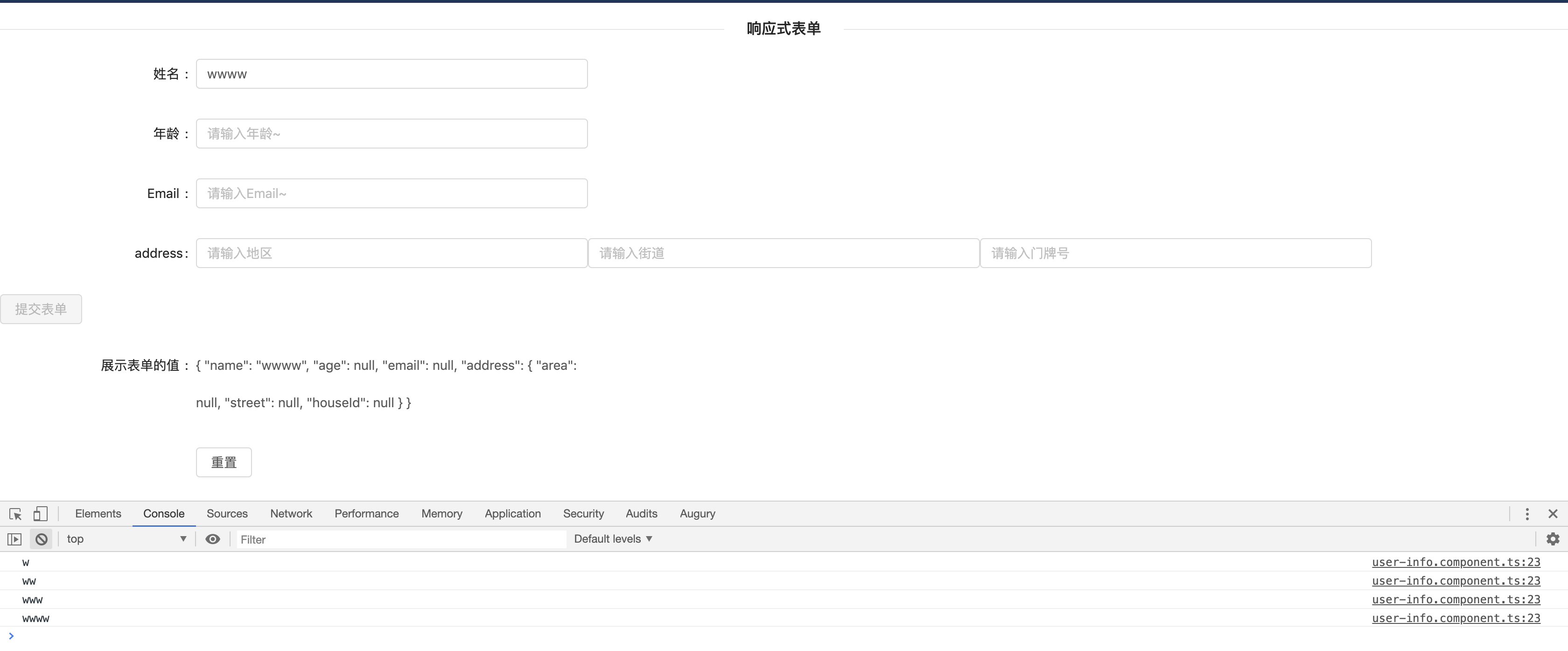Toggle the device toolbar icon

coord(40,514)
